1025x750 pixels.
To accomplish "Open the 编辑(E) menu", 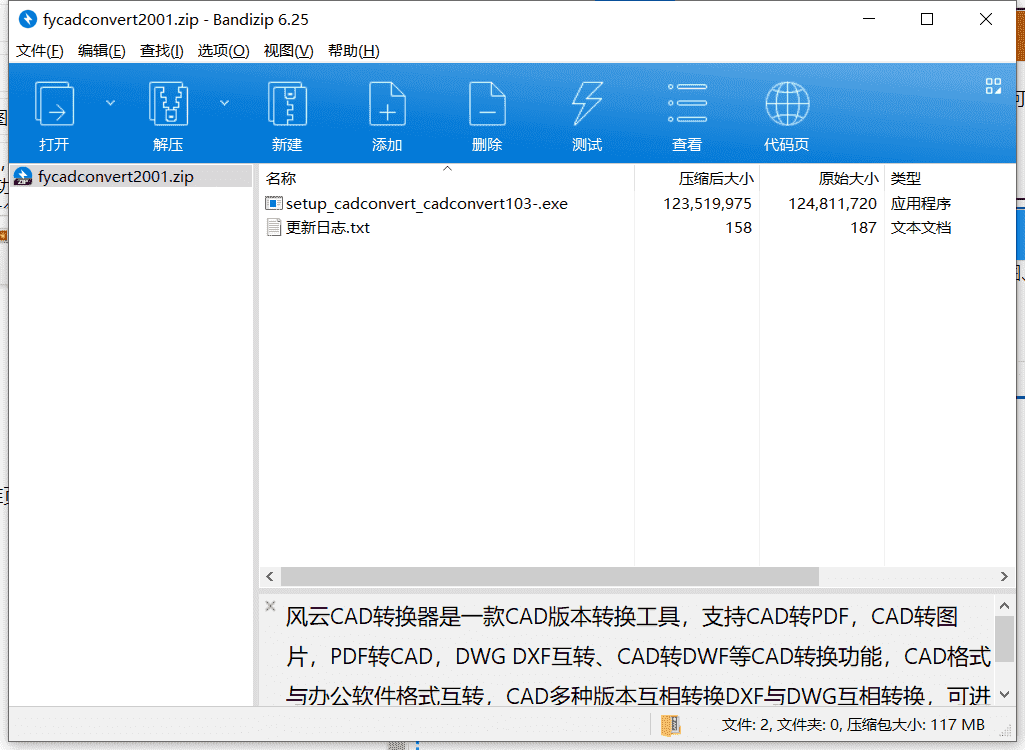I will (101, 51).
